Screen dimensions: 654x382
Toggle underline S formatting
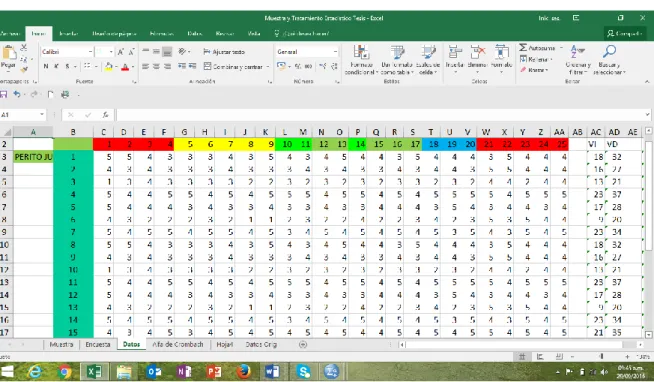67,66
